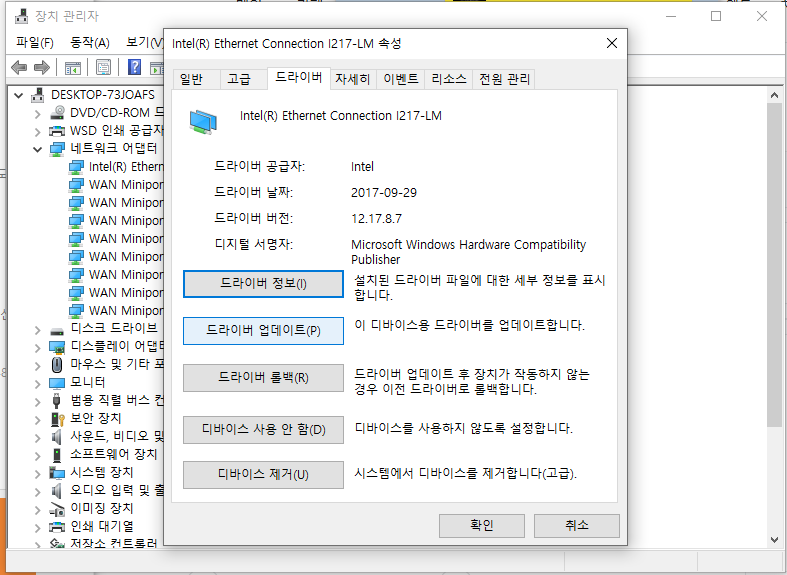Click the 보안 장치 key icon
Image resolution: width=787 pixels, height=575 pixels.
pyautogui.click(x=58, y=419)
